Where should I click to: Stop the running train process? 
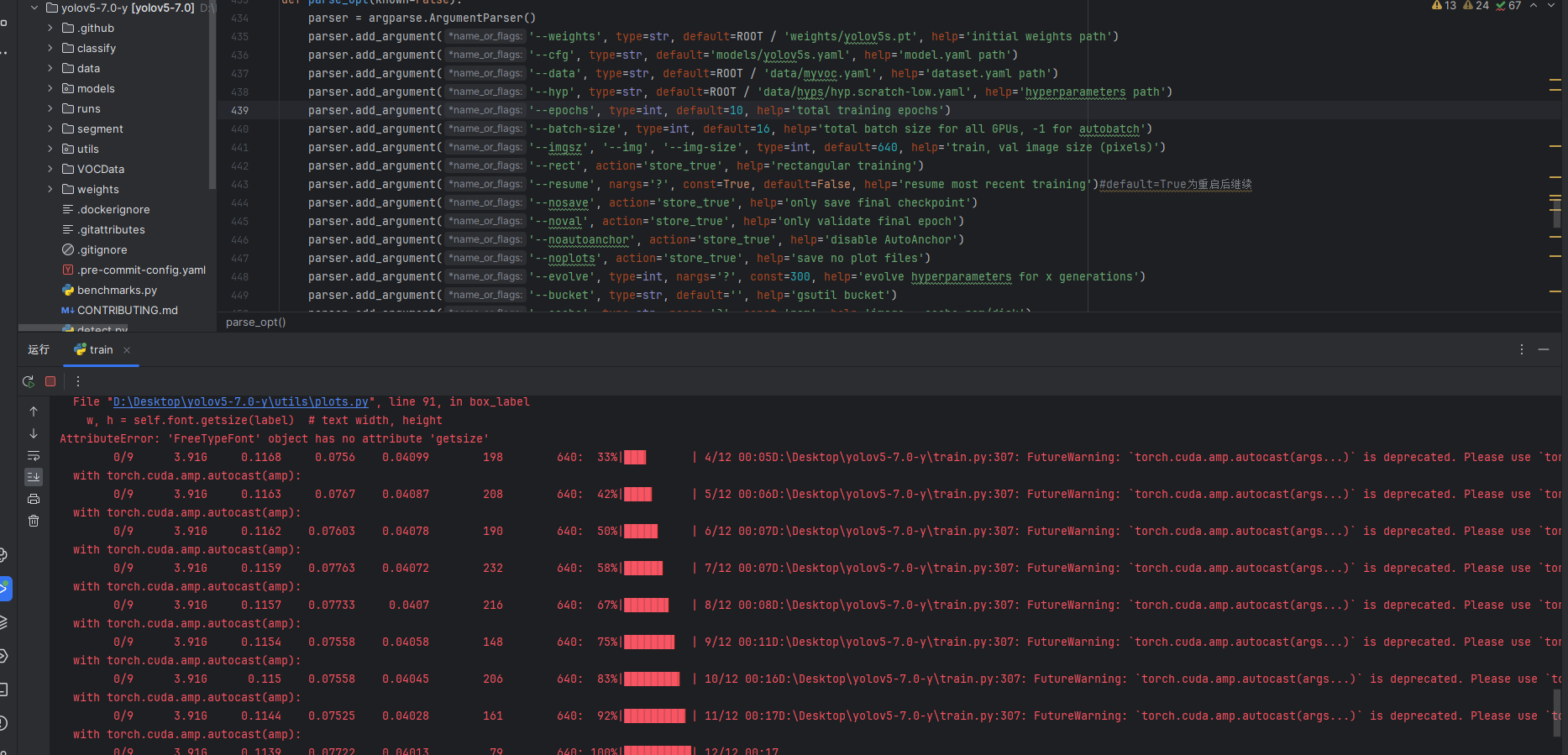pyautogui.click(x=50, y=381)
